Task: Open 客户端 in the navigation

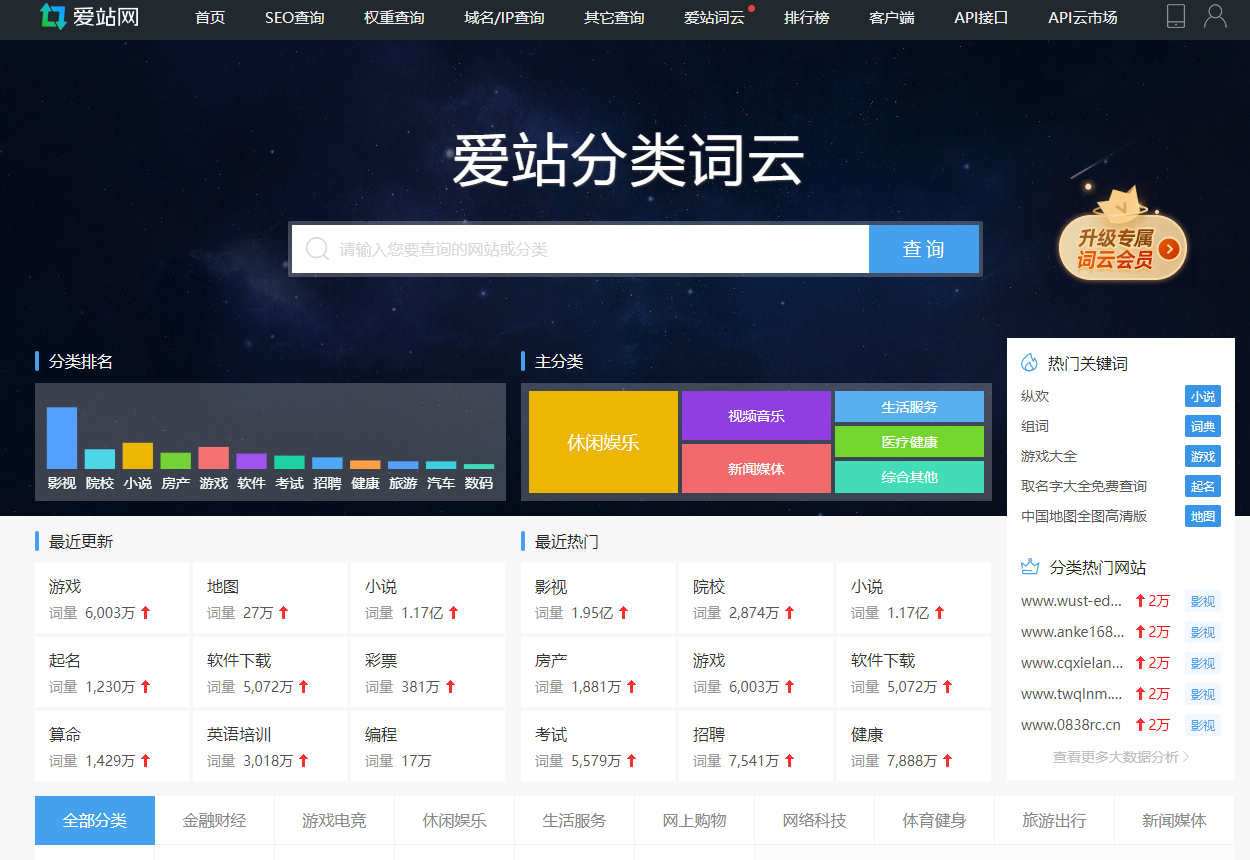Action: [892, 18]
